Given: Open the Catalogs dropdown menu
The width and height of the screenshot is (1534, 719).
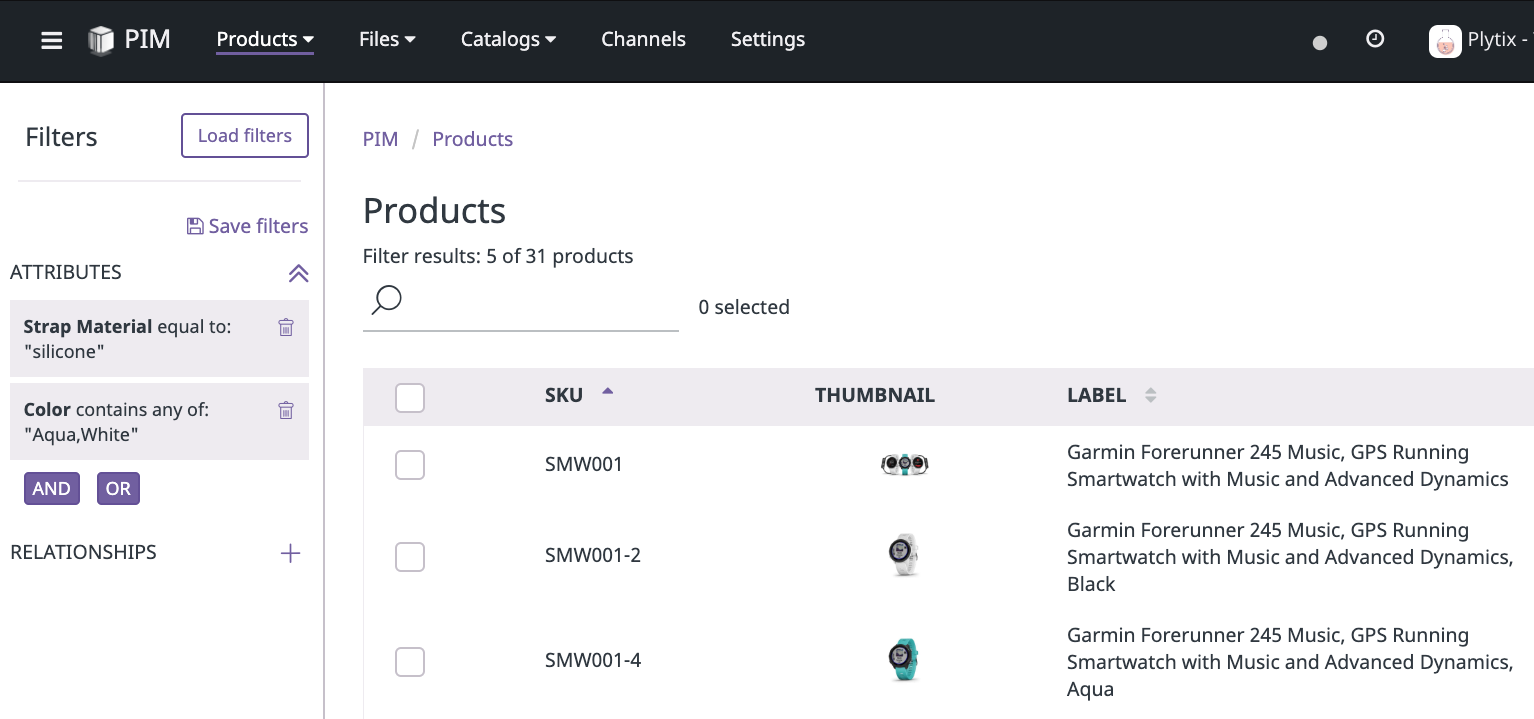Looking at the screenshot, I should coord(508,40).
